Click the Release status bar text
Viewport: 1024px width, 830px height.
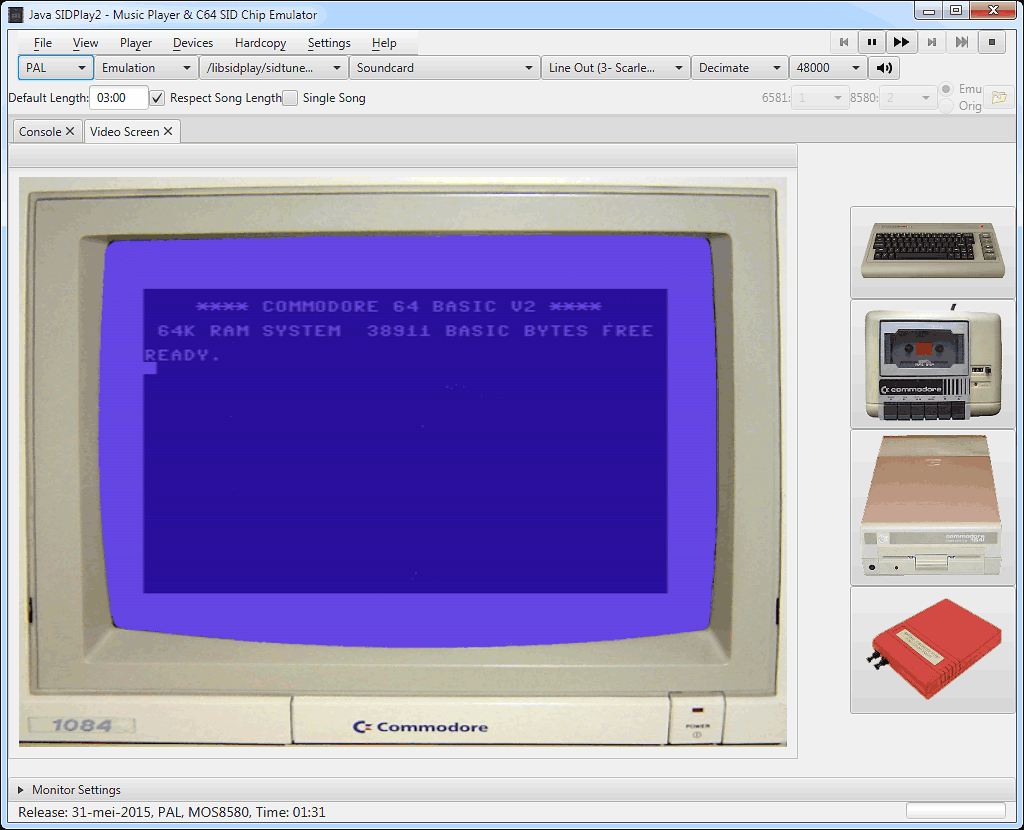[x=172, y=812]
